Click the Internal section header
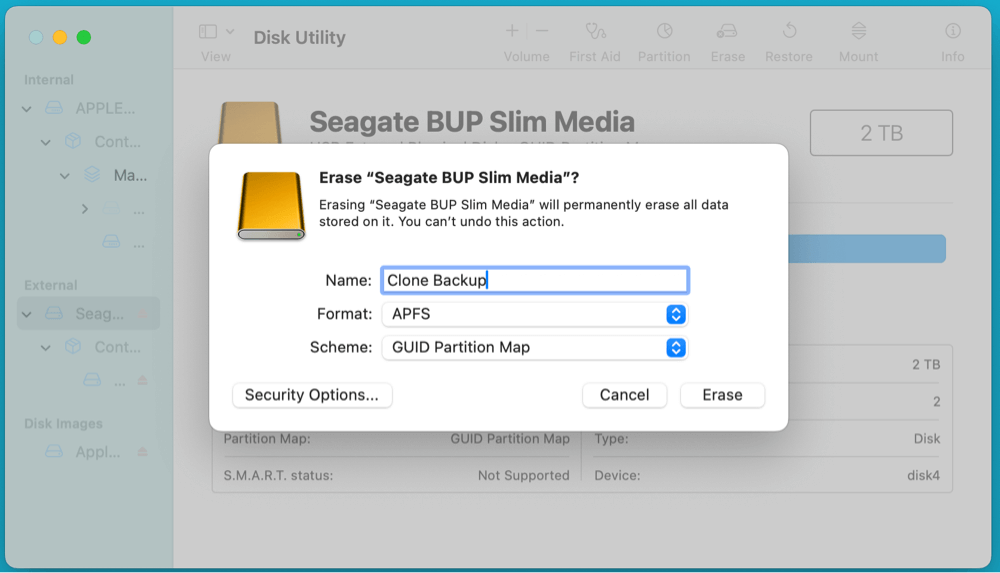1000x573 pixels. 49,80
